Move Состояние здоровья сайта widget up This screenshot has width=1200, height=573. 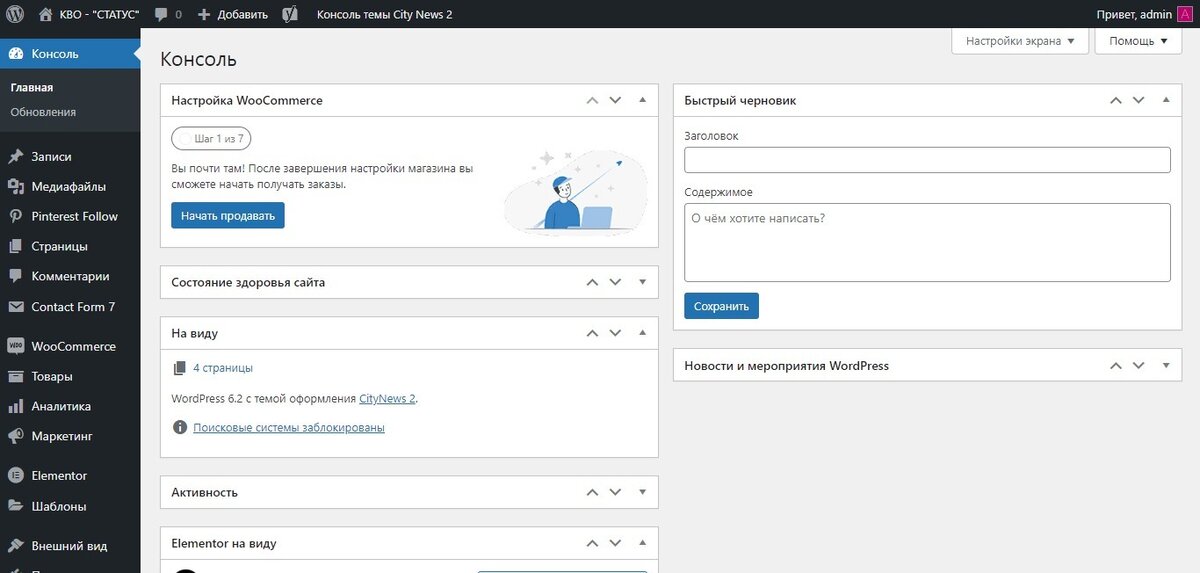point(592,282)
